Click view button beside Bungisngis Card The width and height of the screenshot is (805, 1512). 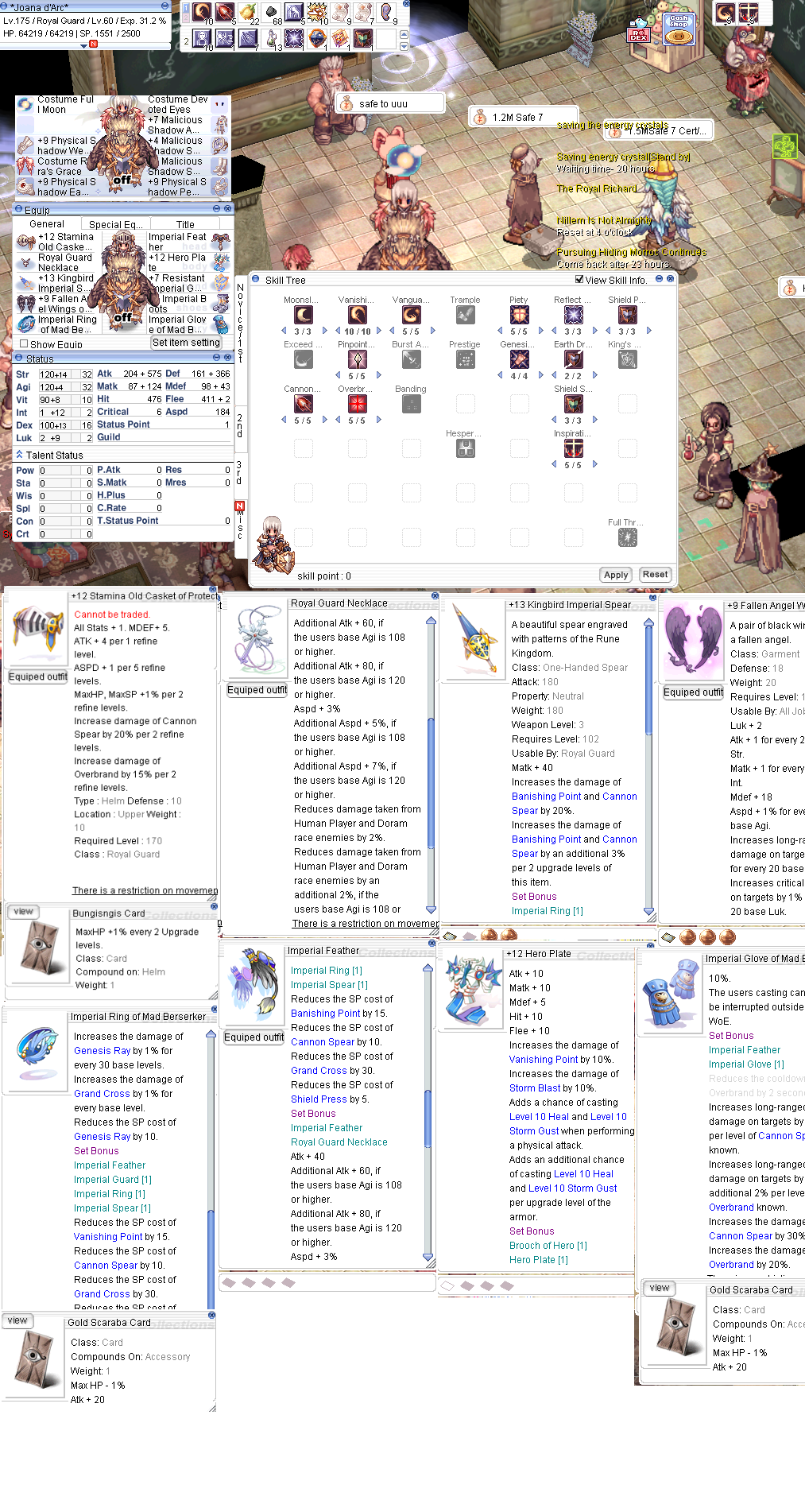pos(24,912)
